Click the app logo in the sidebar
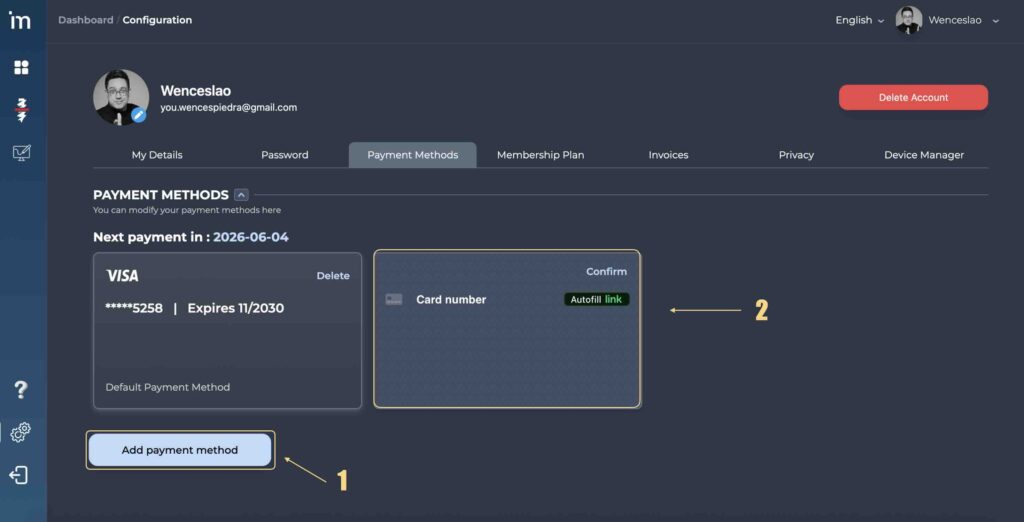The image size is (1024, 522). [x=20, y=21]
